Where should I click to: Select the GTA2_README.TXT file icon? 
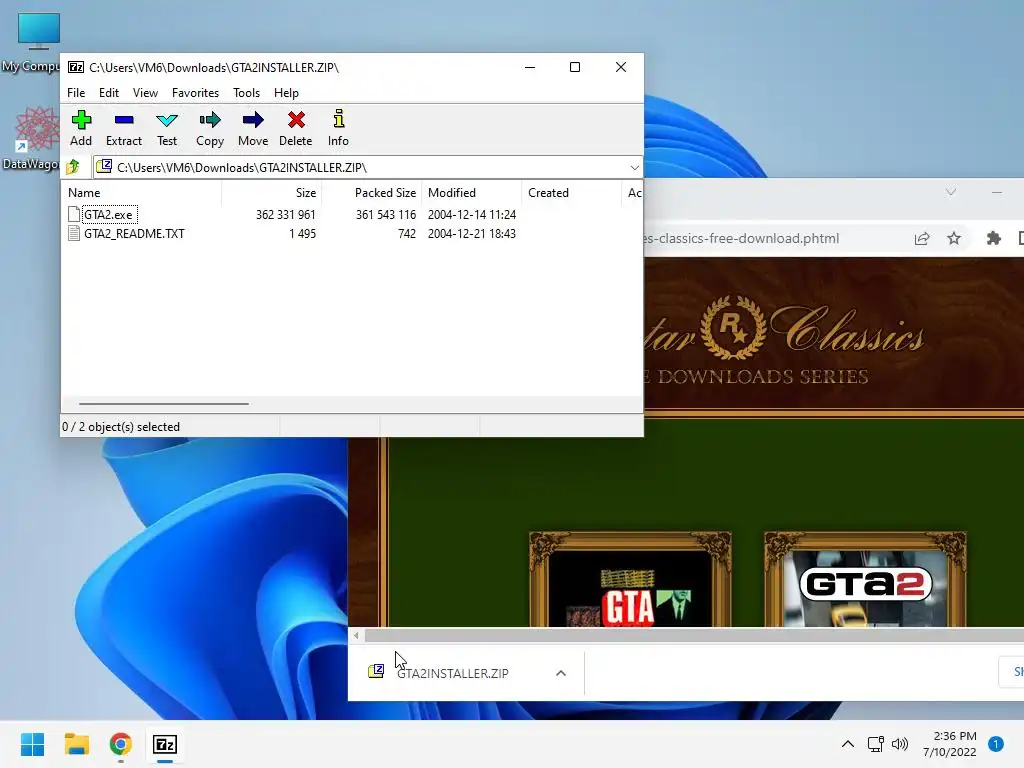[x=74, y=234]
